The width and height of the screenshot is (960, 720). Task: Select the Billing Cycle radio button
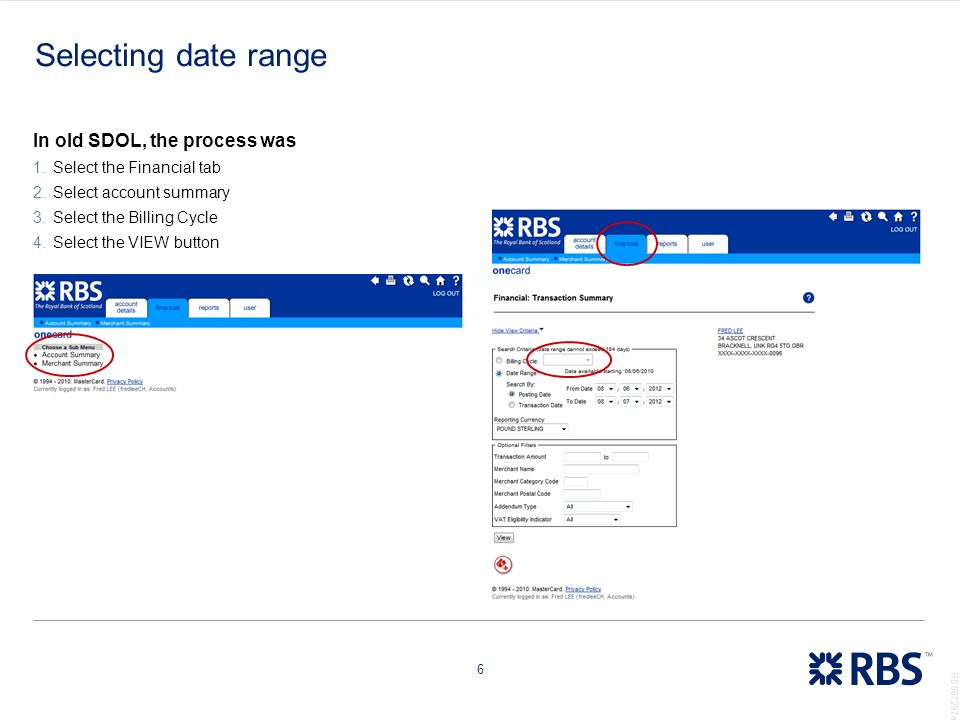[499, 361]
